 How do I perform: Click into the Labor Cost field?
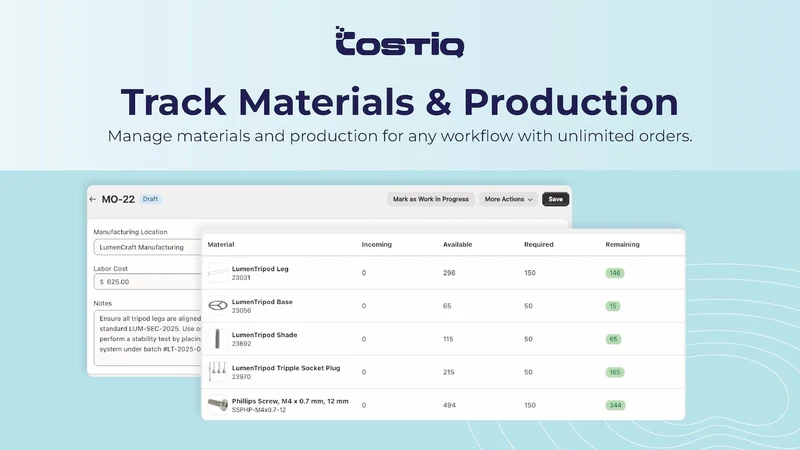tap(148, 282)
